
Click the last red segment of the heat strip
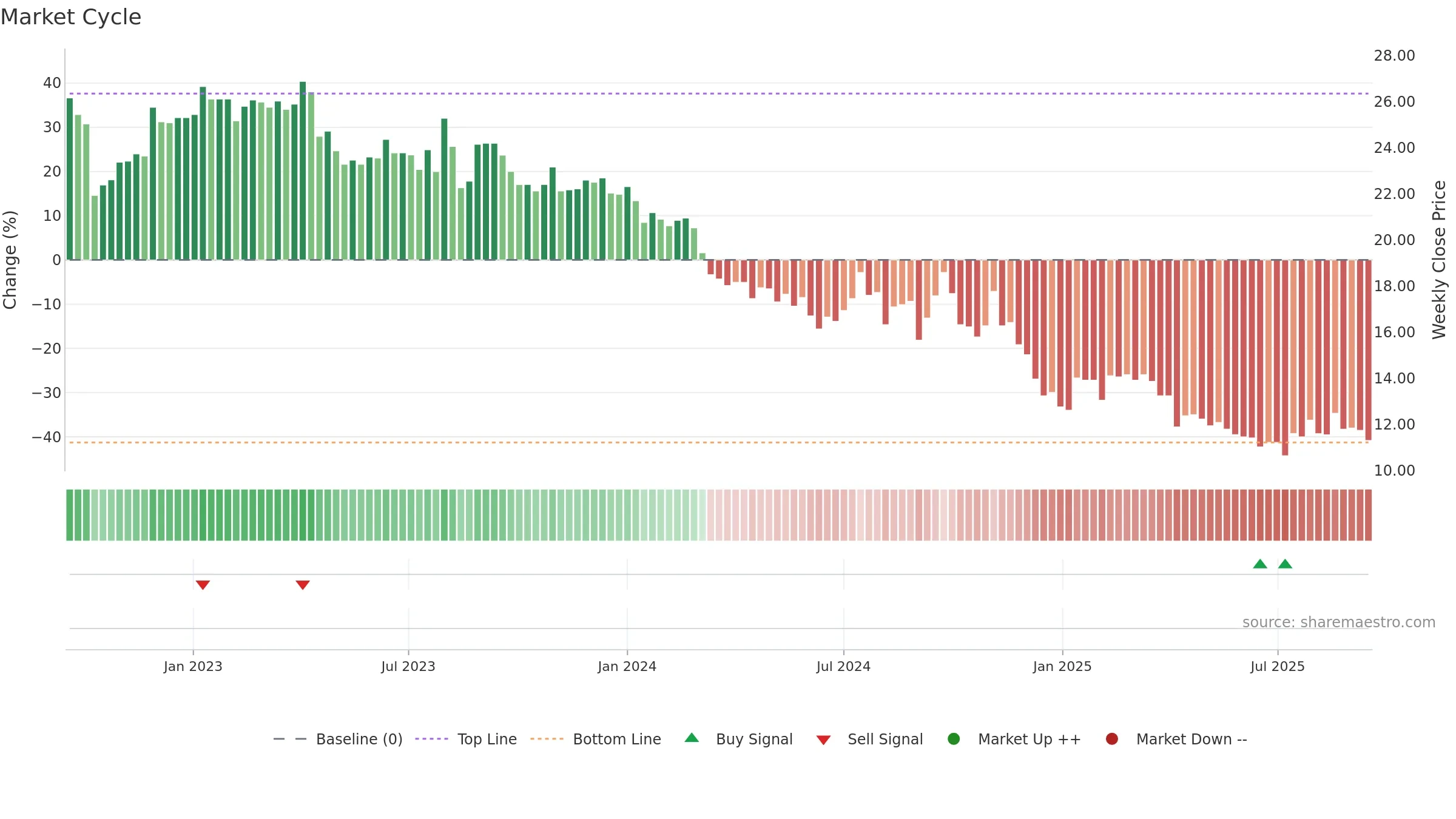1368,515
